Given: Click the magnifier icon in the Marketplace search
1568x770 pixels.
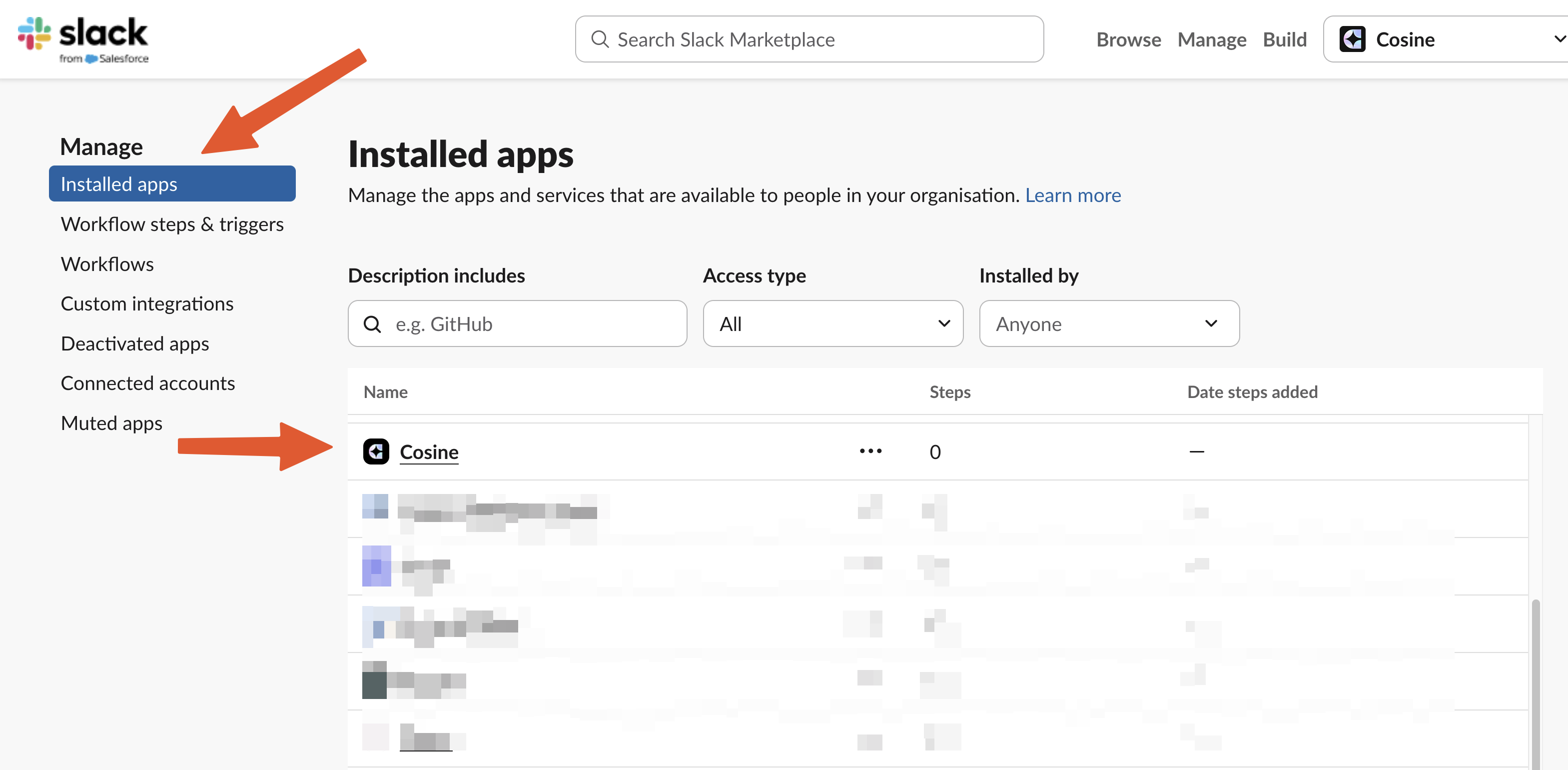Looking at the screenshot, I should click(600, 39).
